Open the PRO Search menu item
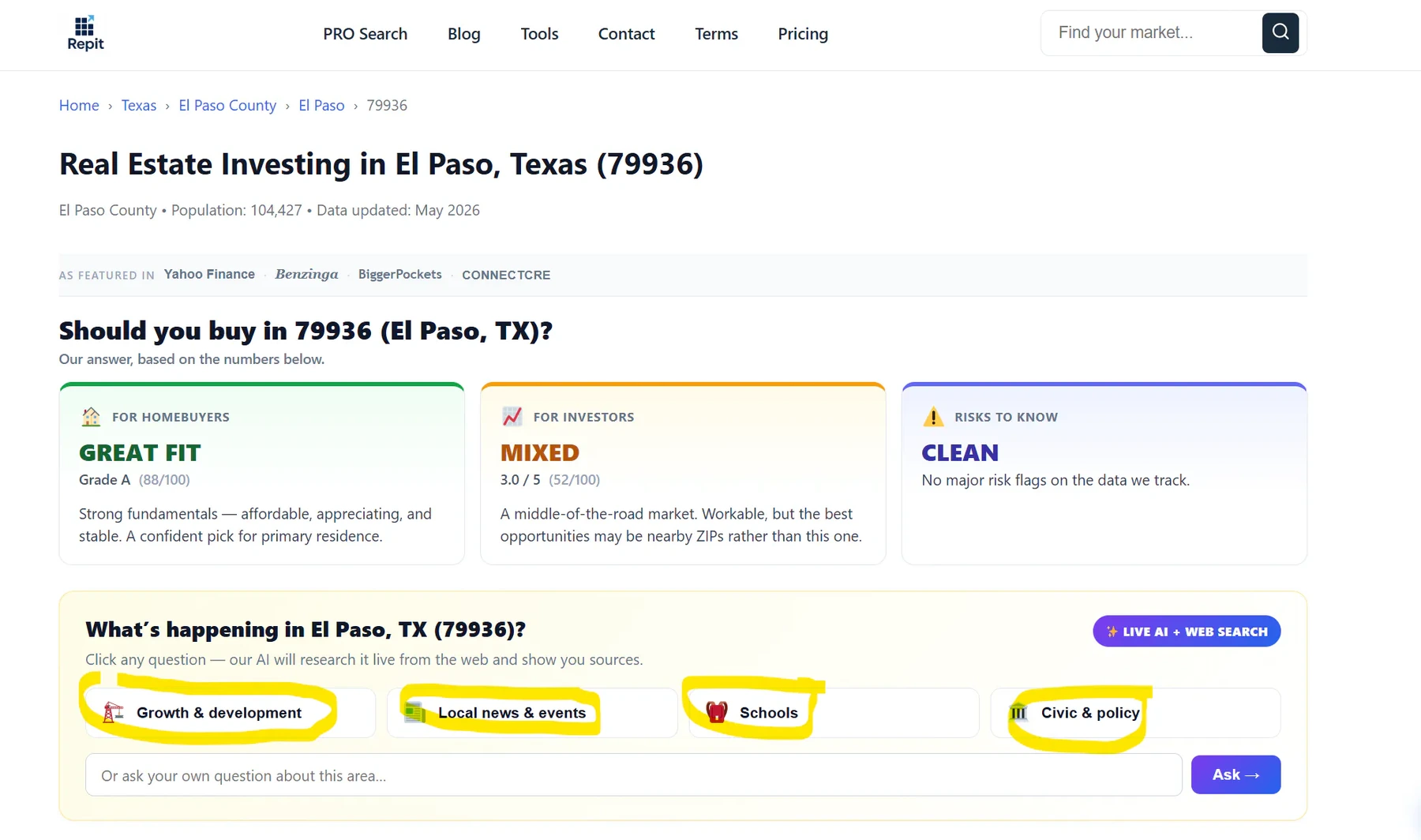The image size is (1421, 840). 366,34
